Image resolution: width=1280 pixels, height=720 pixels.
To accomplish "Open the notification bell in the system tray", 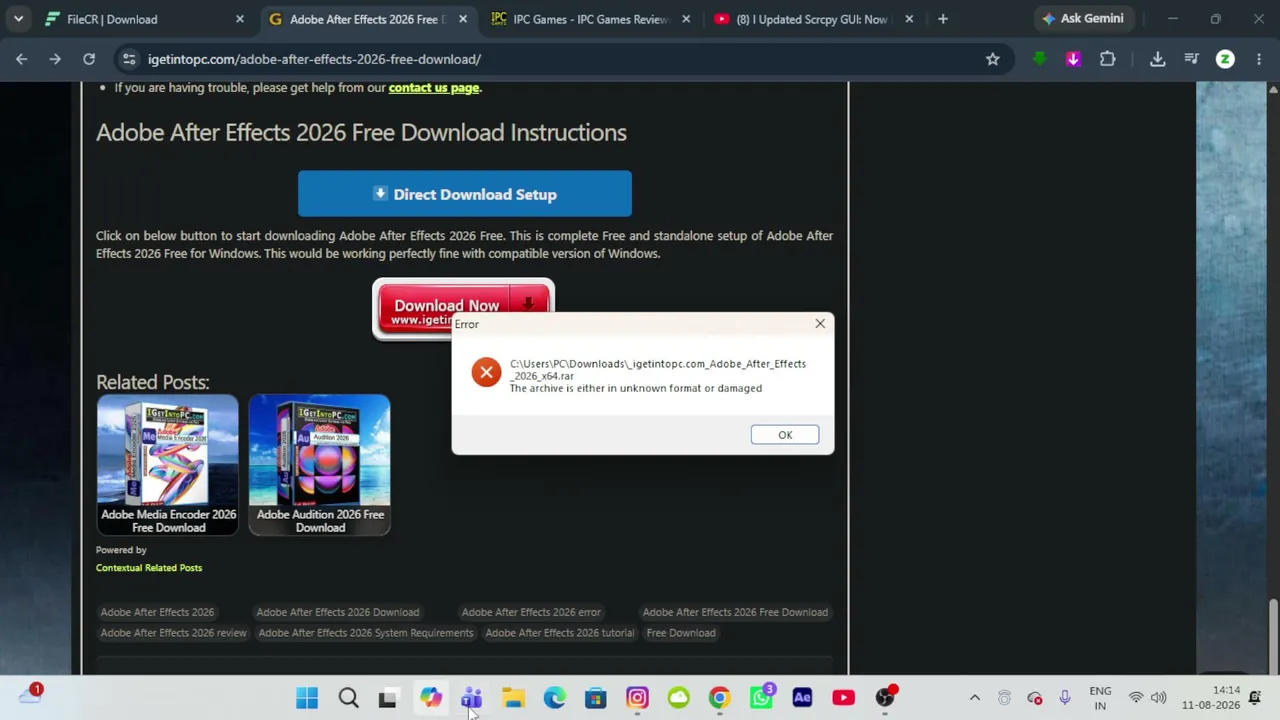I will pos(1255,698).
